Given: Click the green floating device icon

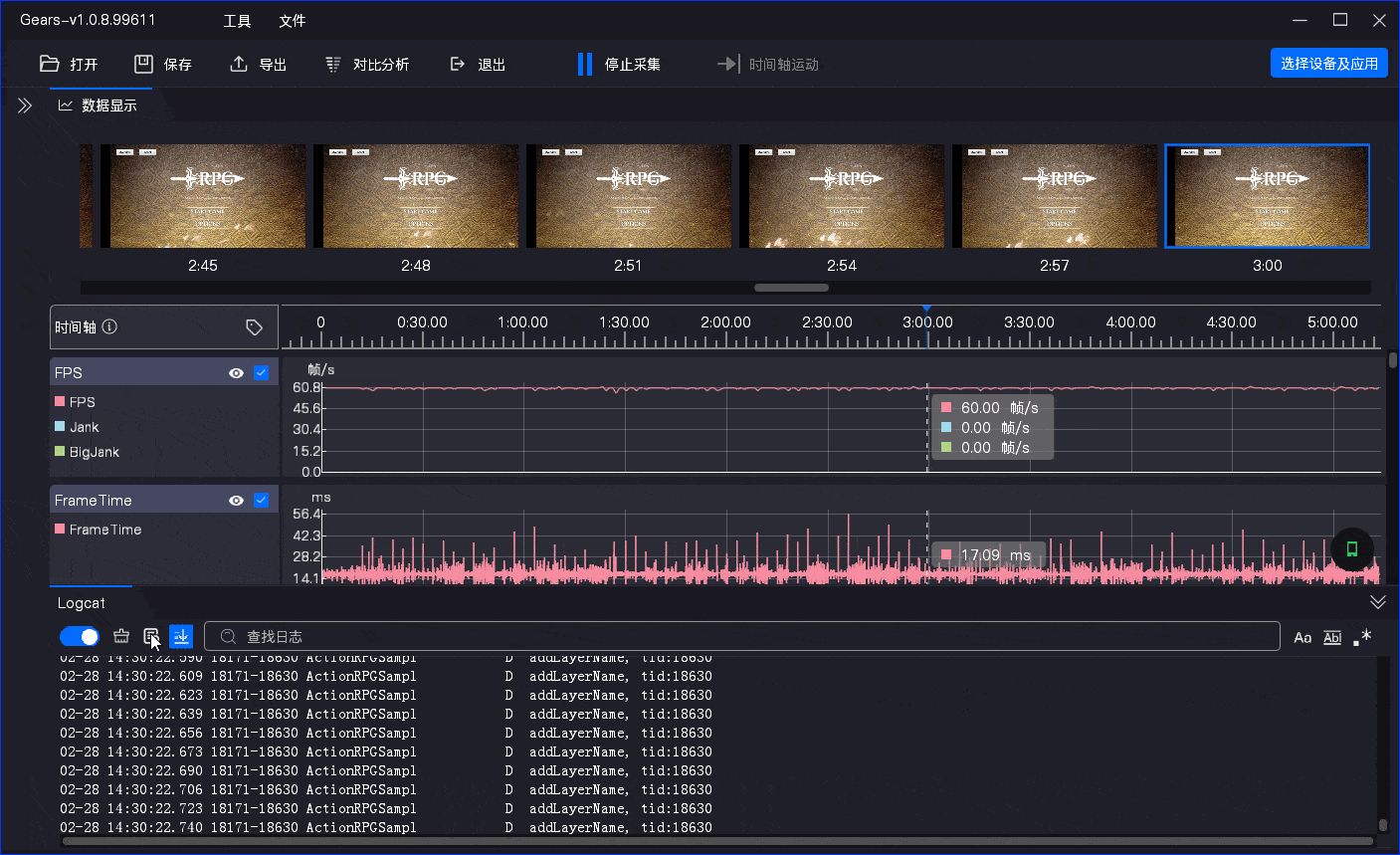Looking at the screenshot, I should pyautogui.click(x=1352, y=548).
